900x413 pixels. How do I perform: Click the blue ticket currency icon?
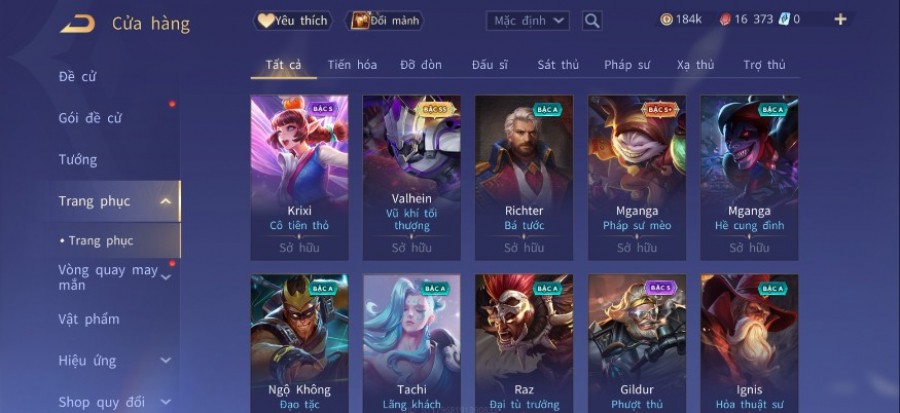784,19
